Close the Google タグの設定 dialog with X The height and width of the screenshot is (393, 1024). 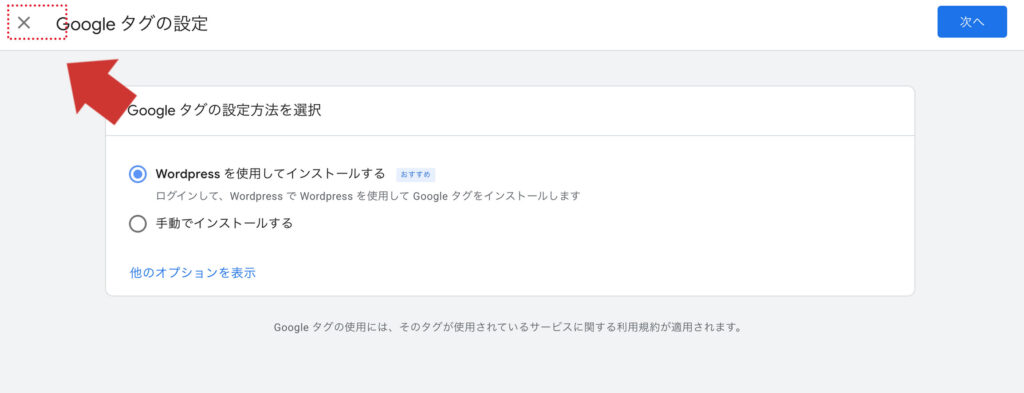[x=24, y=23]
